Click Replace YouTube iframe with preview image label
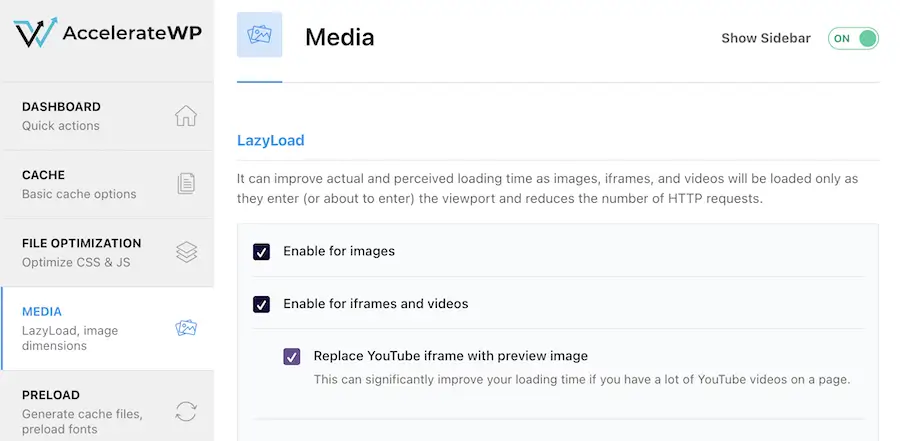This screenshot has width=900, height=441. click(451, 356)
